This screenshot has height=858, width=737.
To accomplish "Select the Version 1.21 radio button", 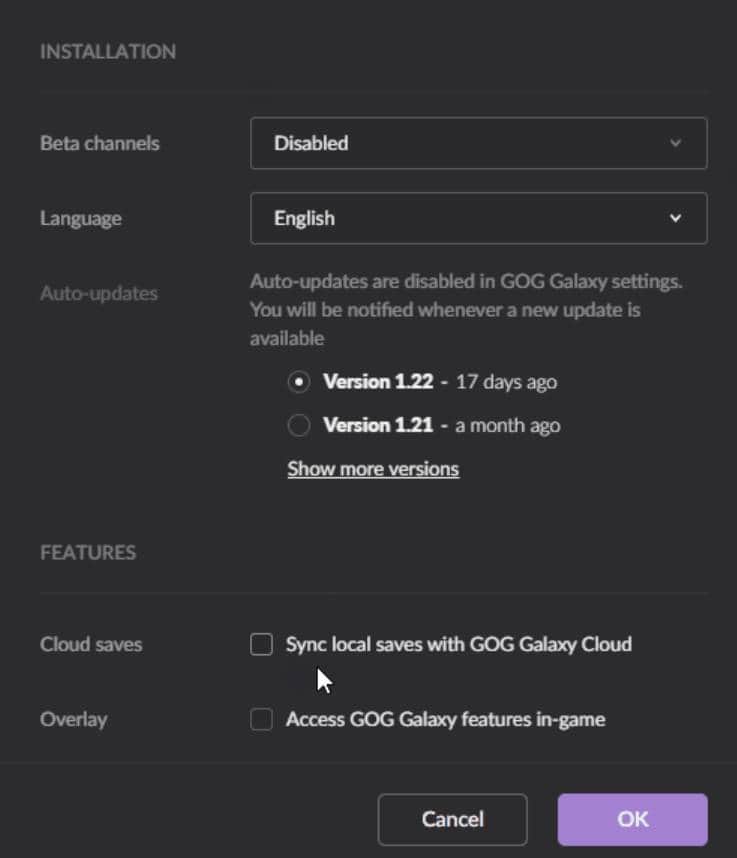I will 299,425.
